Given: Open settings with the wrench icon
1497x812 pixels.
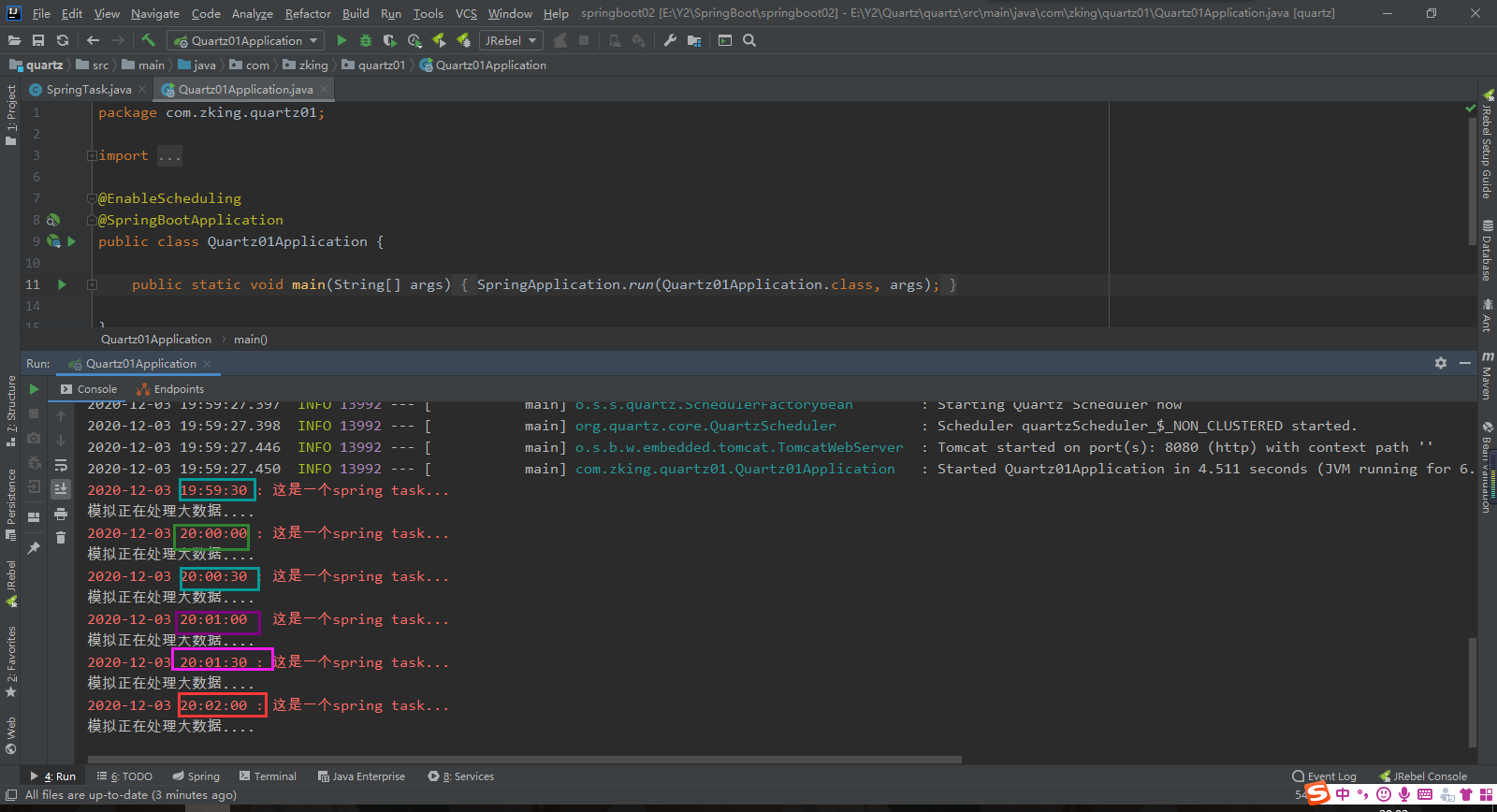Looking at the screenshot, I should [x=670, y=40].
